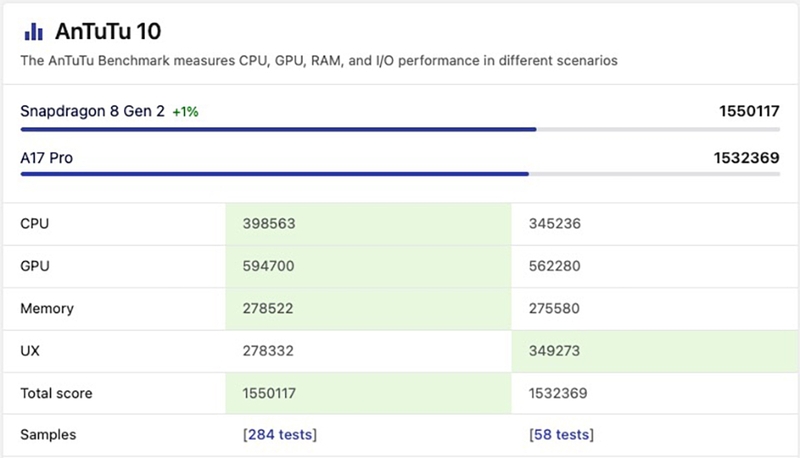800x458 pixels.
Task: Click the highlighted UX score 349273
Action: (x=555, y=352)
